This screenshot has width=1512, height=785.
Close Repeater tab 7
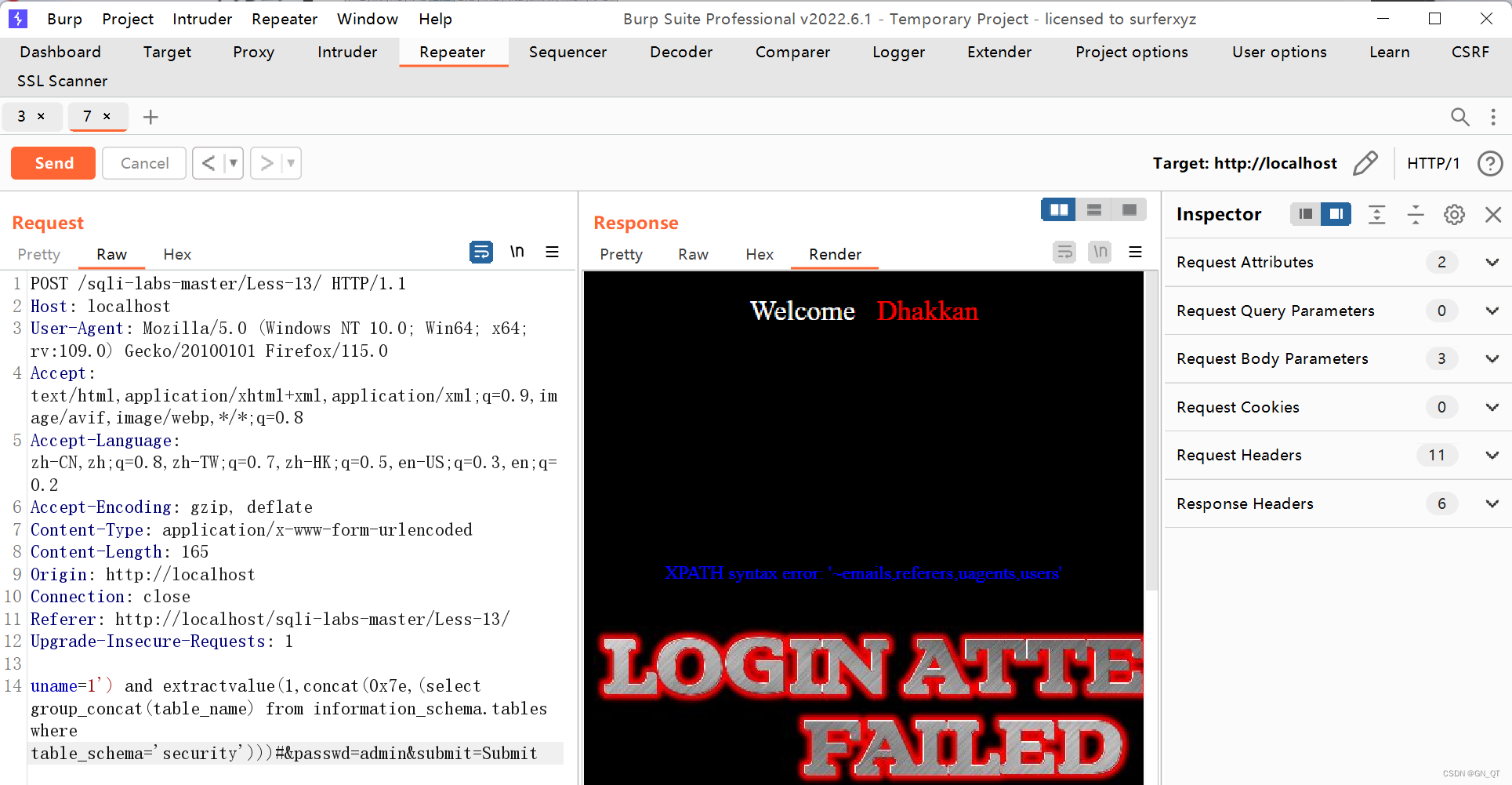pos(107,116)
